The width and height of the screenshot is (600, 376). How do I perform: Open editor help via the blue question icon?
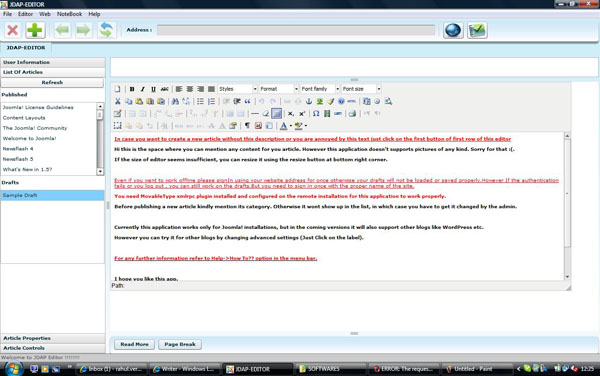click(x=341, y=101)
